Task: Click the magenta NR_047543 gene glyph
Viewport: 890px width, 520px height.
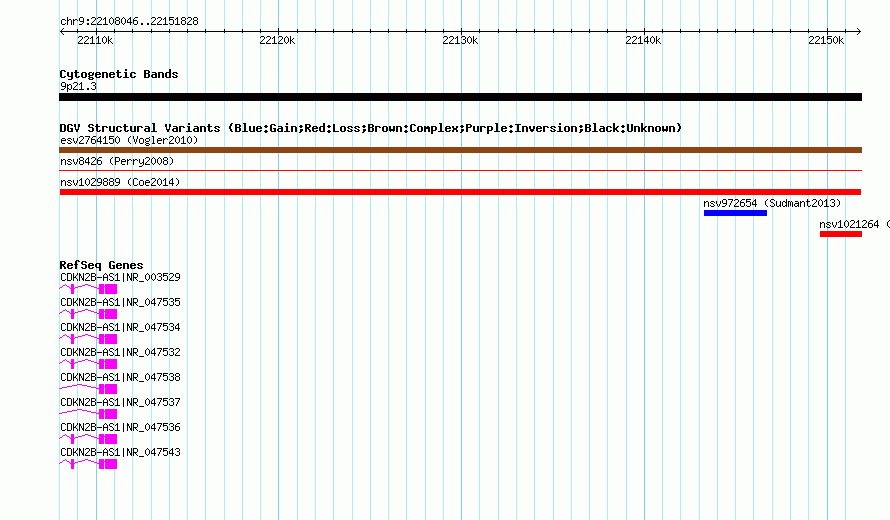Action: (88, 464)
